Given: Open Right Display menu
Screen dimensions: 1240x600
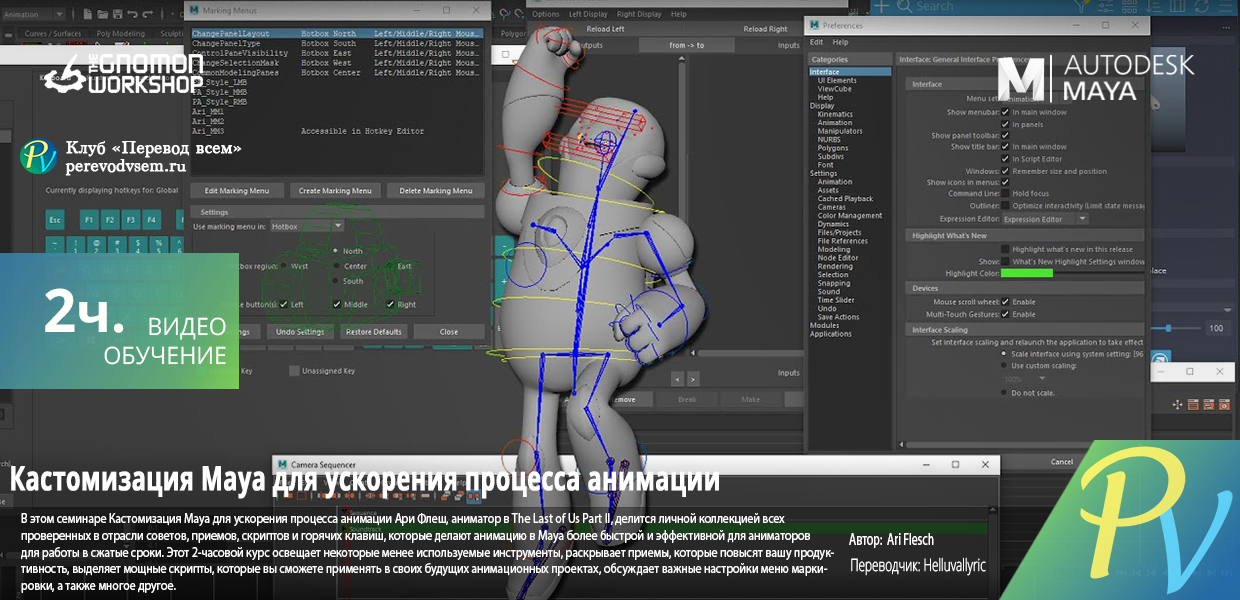Looking at the screenshot, I should (640, 14).
